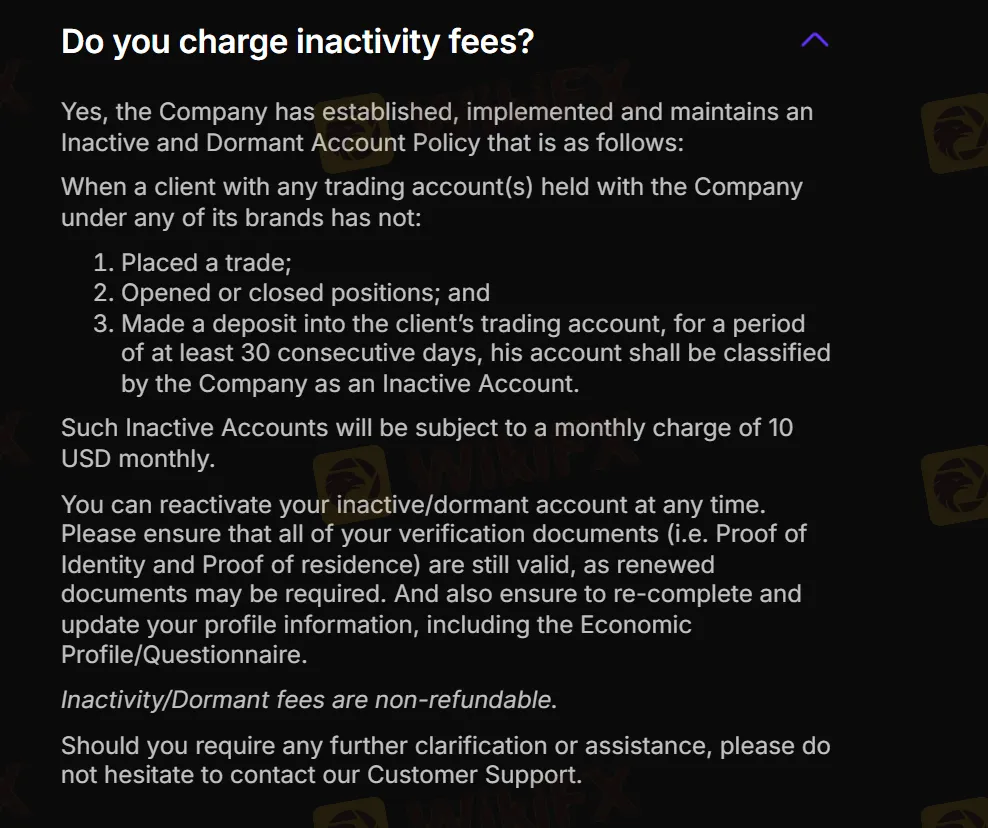Select the "Opened or closed positions; and" item

click(x=305, y=293)
